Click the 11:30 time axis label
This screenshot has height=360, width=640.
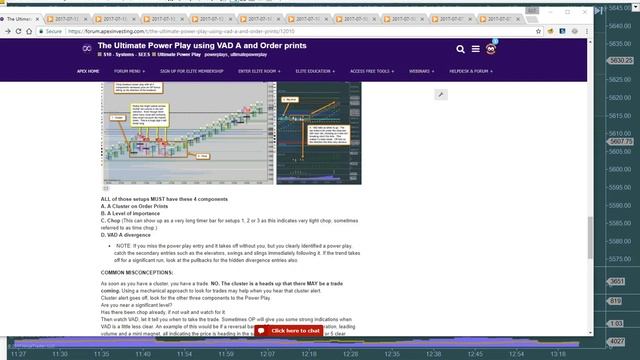[60, 354]
